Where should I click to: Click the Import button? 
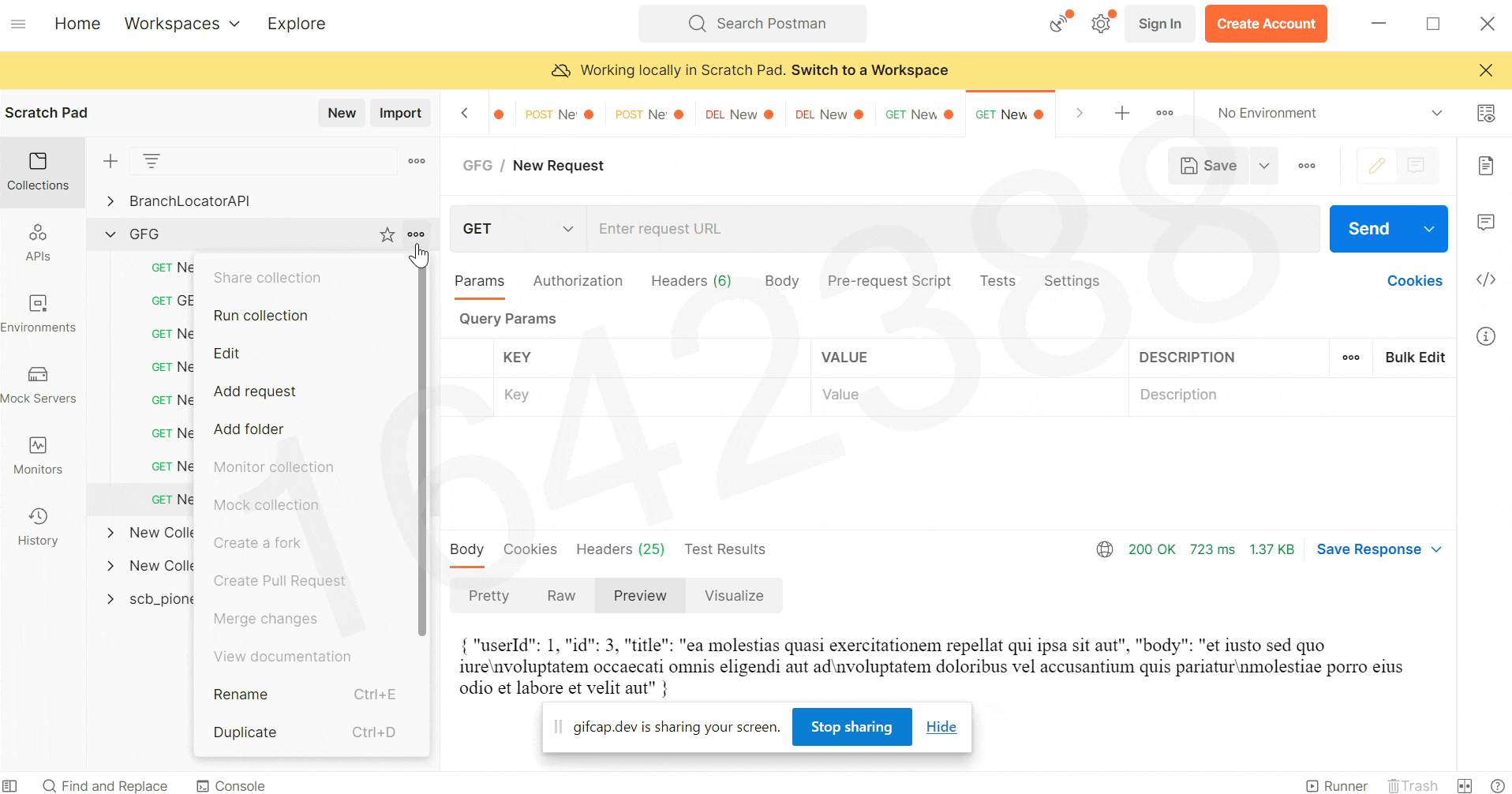click(x=400, y=113)
